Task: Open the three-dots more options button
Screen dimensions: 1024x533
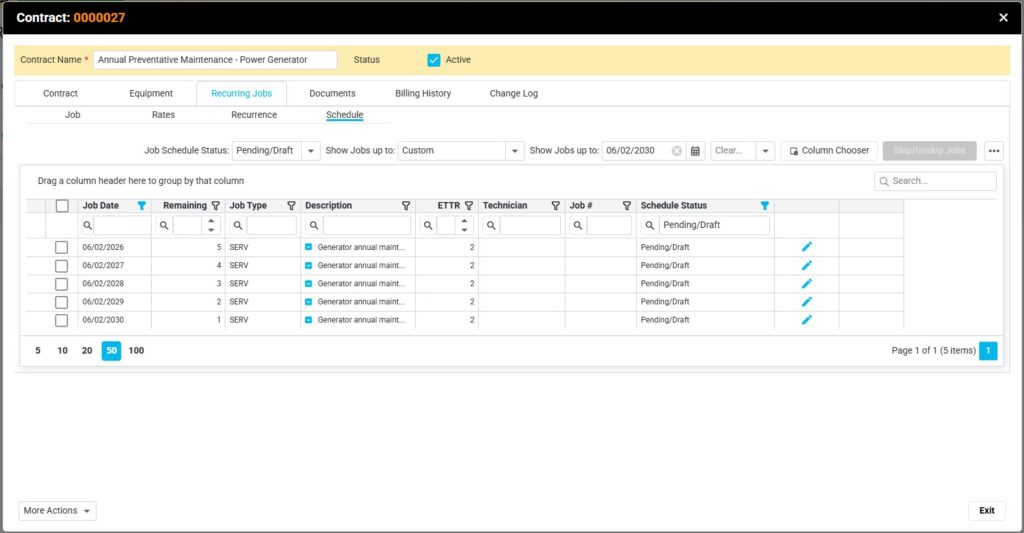Action: pyautogui.click(x=994, y=151)
